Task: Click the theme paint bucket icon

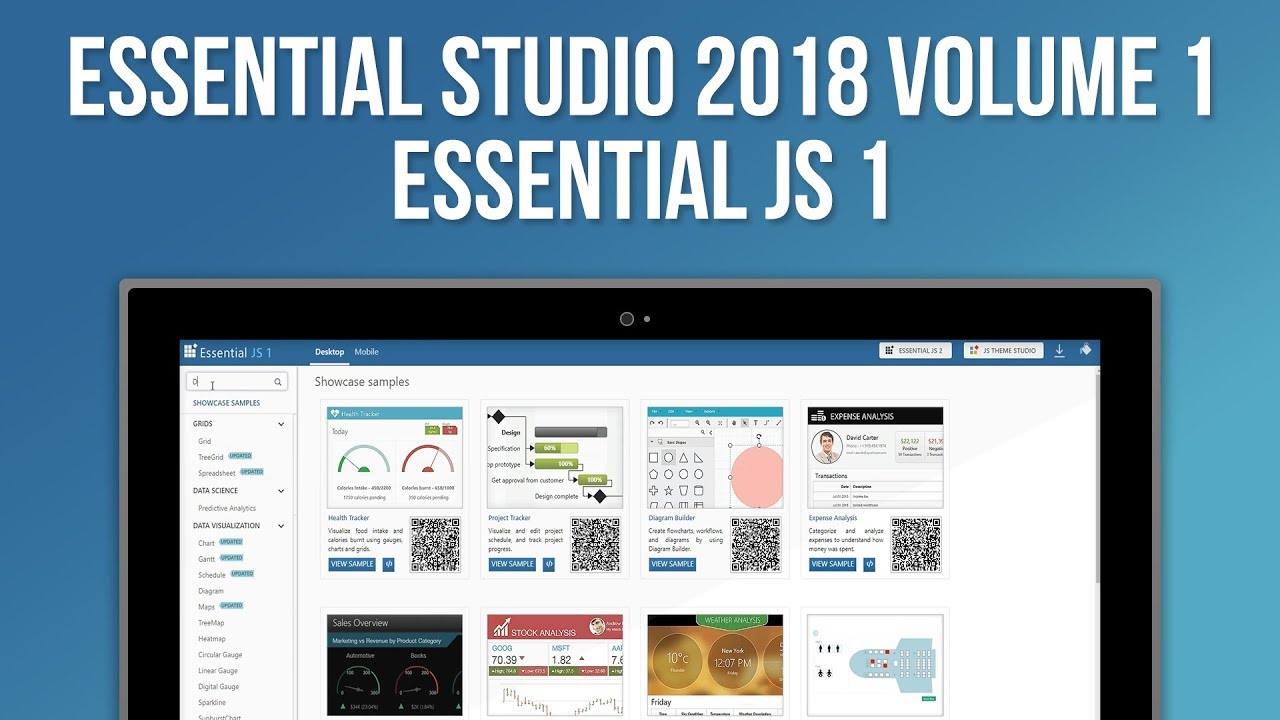Action: pos(1085,350)
